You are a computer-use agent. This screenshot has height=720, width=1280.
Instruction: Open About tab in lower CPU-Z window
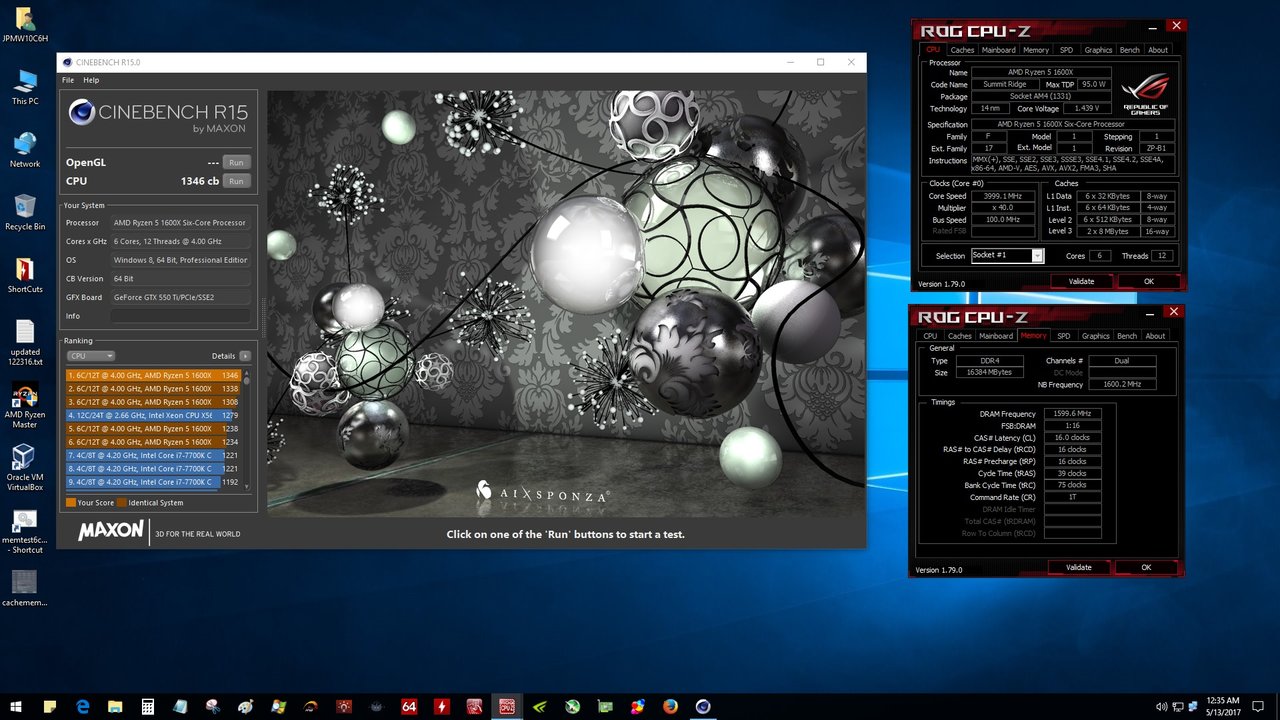pyautogui.click(x=1156, y=336)
